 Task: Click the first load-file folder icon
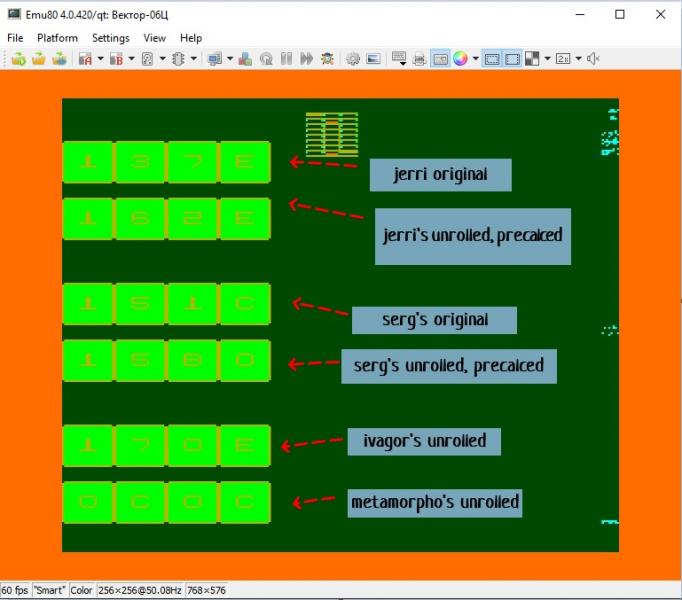click(18, 59)
